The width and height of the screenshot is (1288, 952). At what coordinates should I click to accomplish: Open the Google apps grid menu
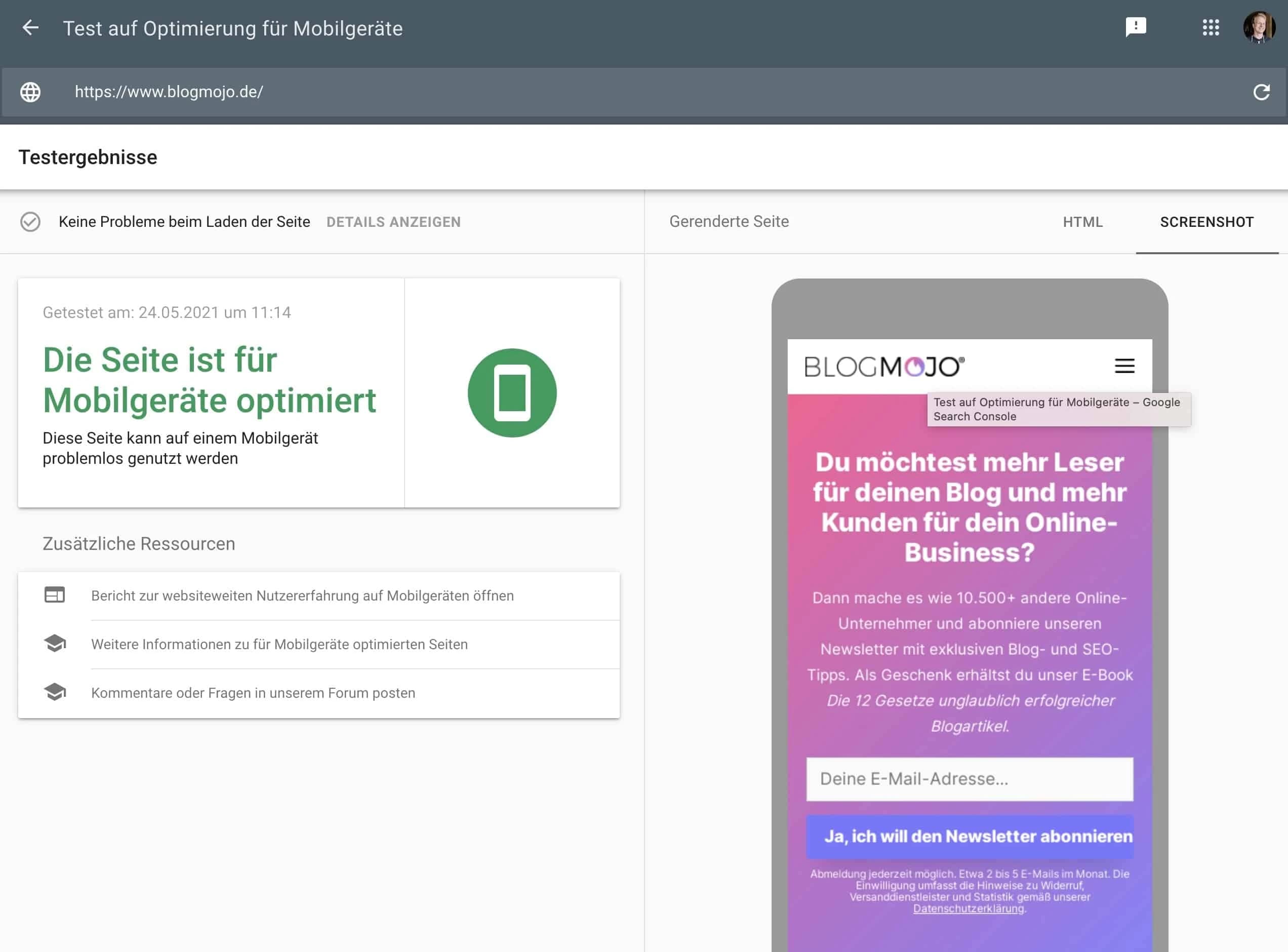click(1212, 27)
